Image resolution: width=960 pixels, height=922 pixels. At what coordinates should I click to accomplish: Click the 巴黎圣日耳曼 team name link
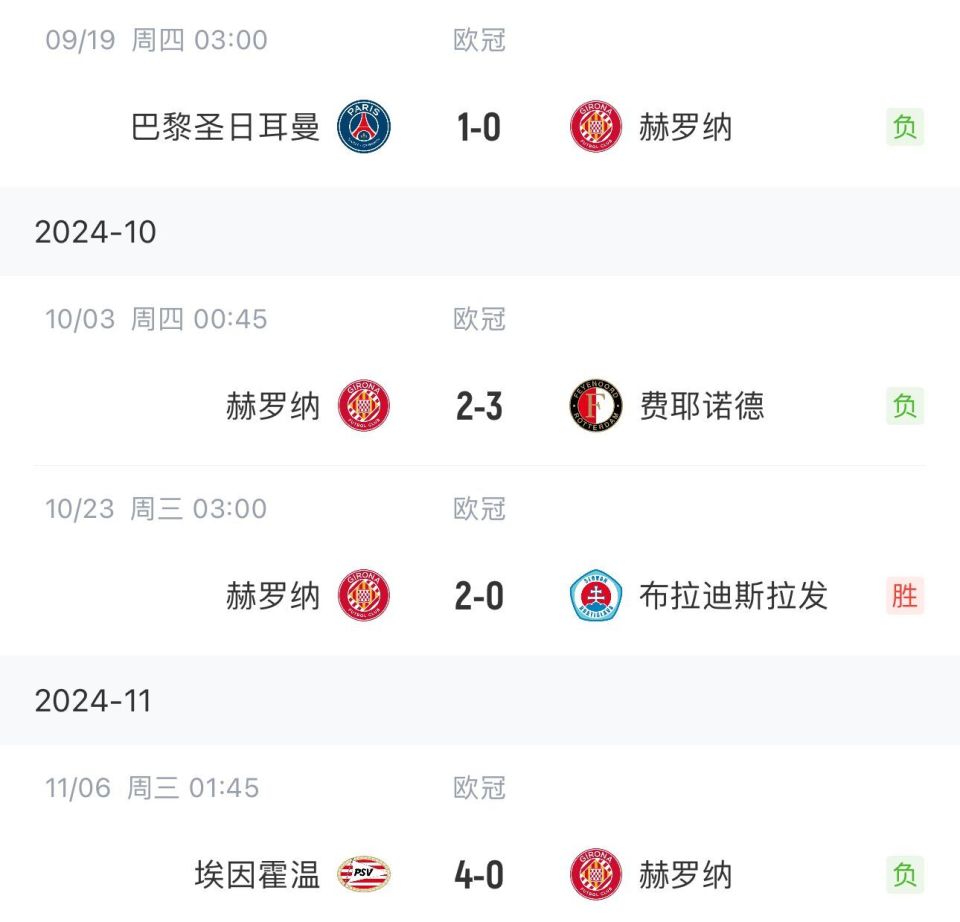pyautogui.click(x=225, y=128)
